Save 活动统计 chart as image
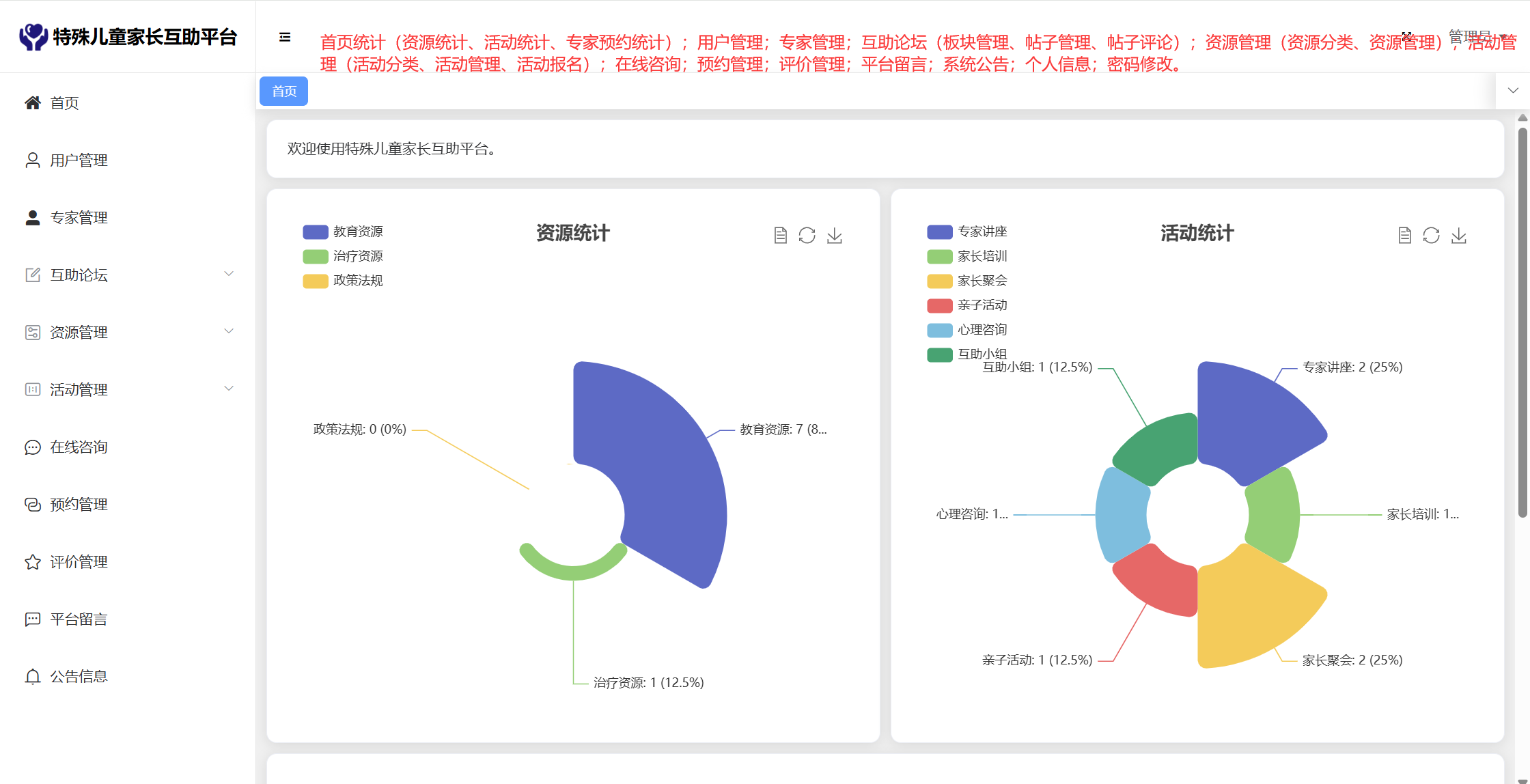1530x784 pixels. [x=1458, y=236]
